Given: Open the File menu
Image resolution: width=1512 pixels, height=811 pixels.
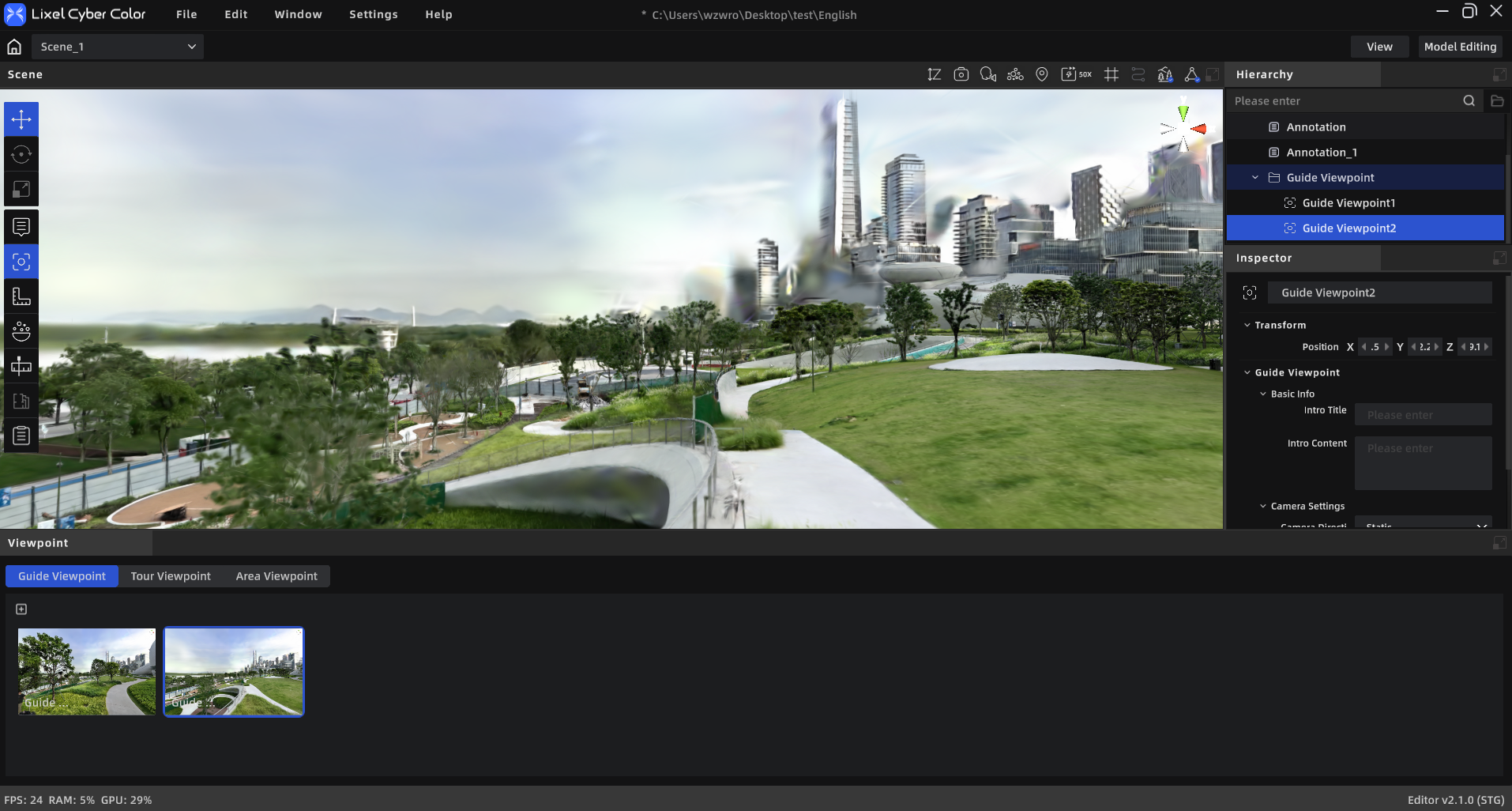Looking at the screenshot, I should point(186,14).
